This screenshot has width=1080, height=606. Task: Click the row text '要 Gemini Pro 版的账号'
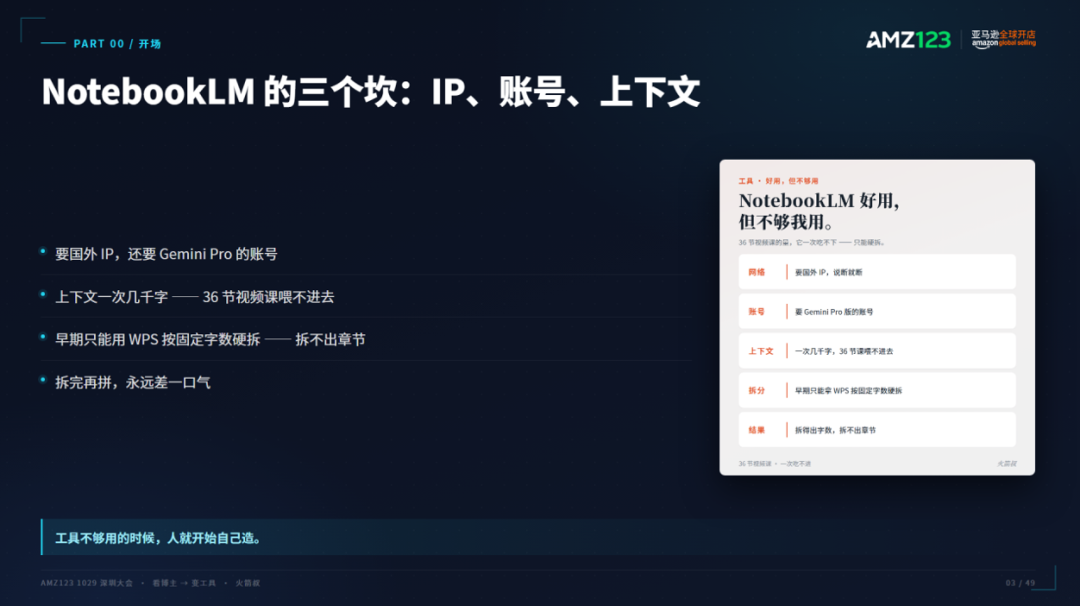tap(834, 311)
